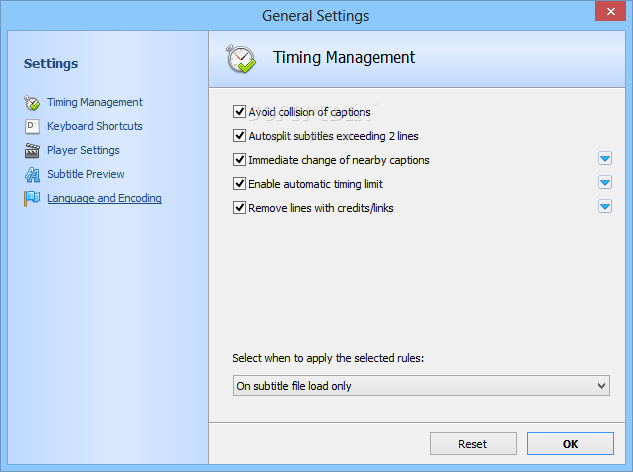Toggle Autosplit subtitles exceeding 2 lines checkbox

click(239, 136)
